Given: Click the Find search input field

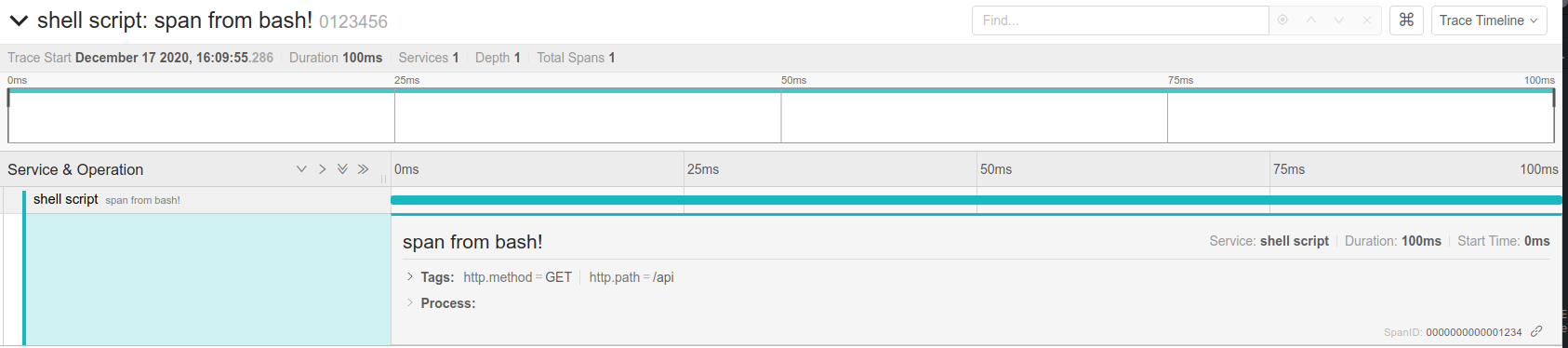Looking at the screenshot, I should [x=1120, y=20].
